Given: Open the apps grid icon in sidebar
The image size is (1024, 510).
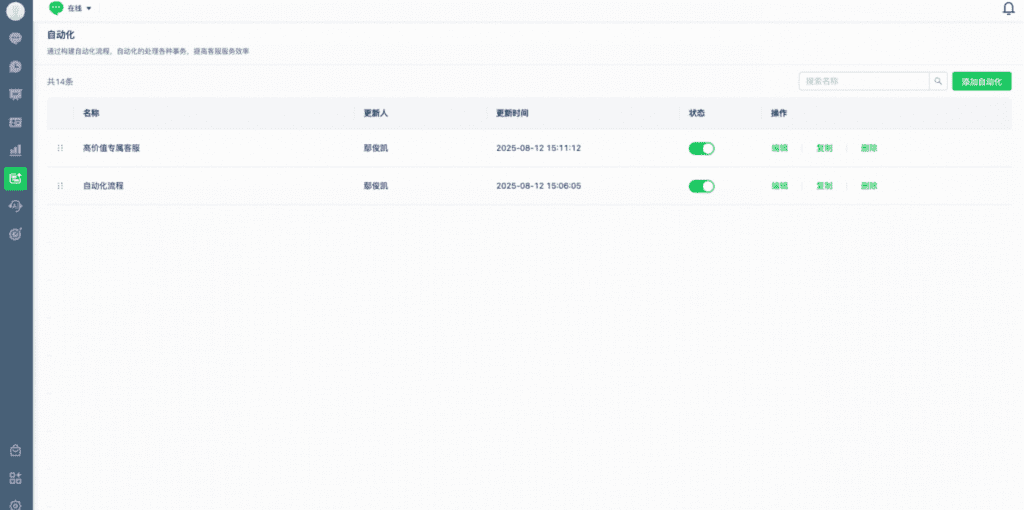Looking at the screenshot, I should point(15,478).
